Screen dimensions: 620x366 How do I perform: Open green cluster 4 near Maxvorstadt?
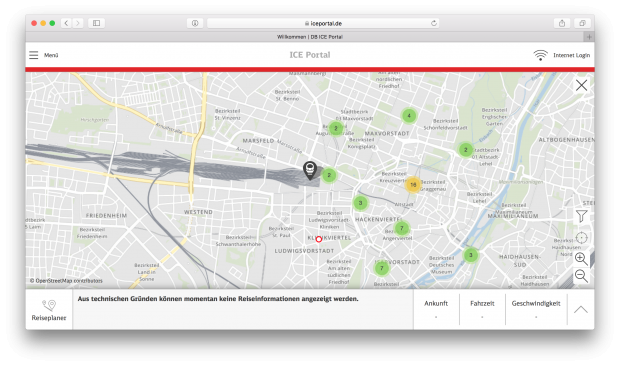click(x=409, y=116)
